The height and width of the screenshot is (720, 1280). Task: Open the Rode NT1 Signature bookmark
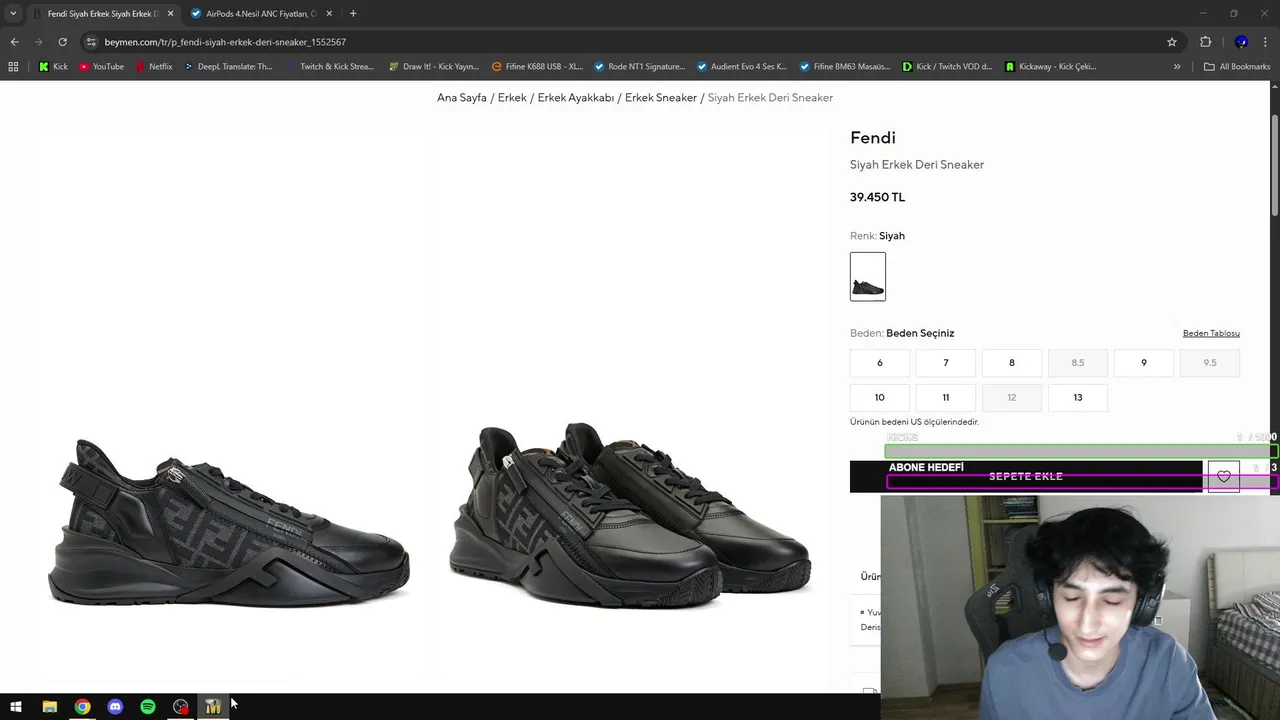[x=640, y=67]
